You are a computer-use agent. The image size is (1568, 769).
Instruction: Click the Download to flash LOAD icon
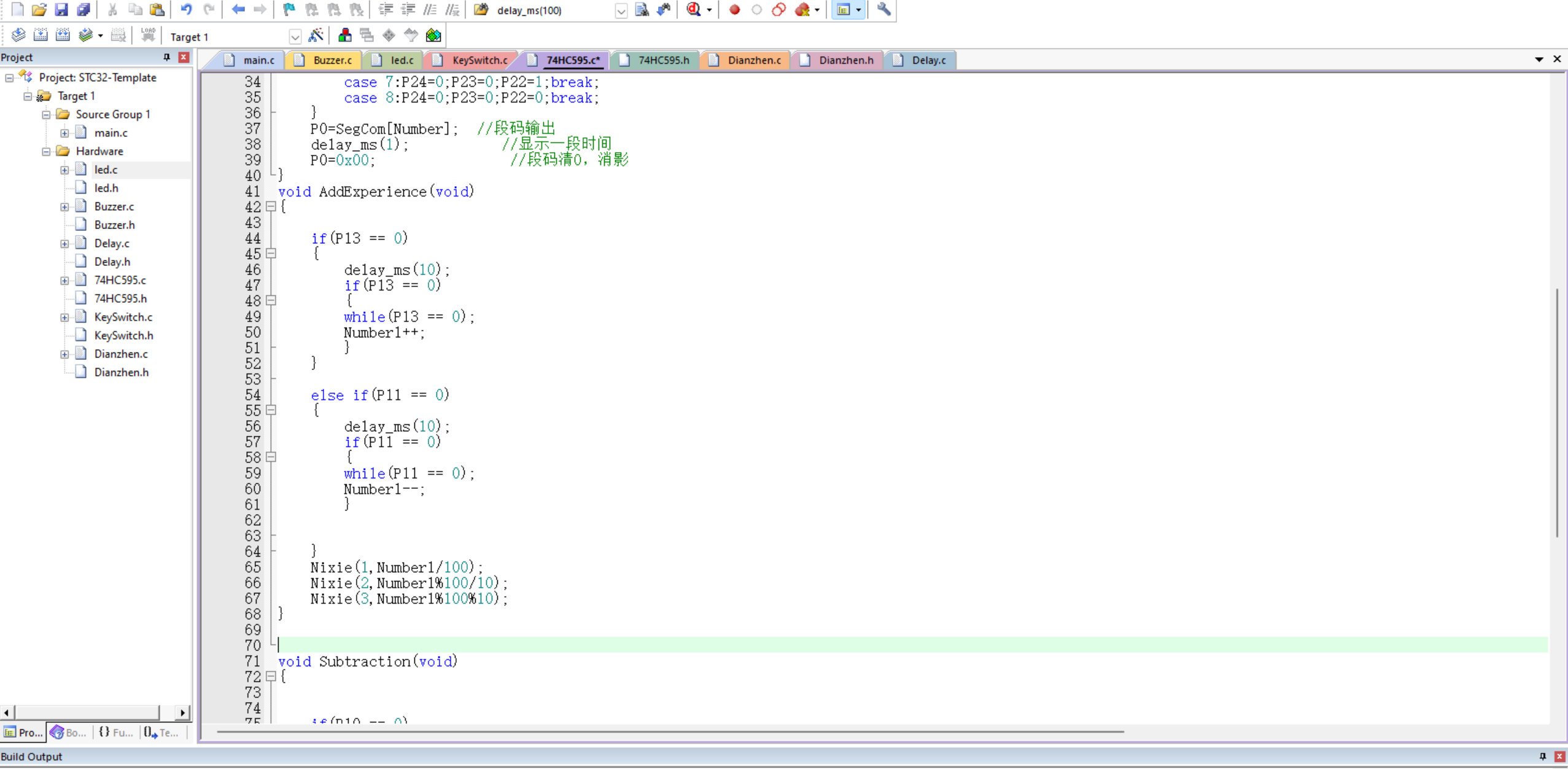[x=148, y=36]
